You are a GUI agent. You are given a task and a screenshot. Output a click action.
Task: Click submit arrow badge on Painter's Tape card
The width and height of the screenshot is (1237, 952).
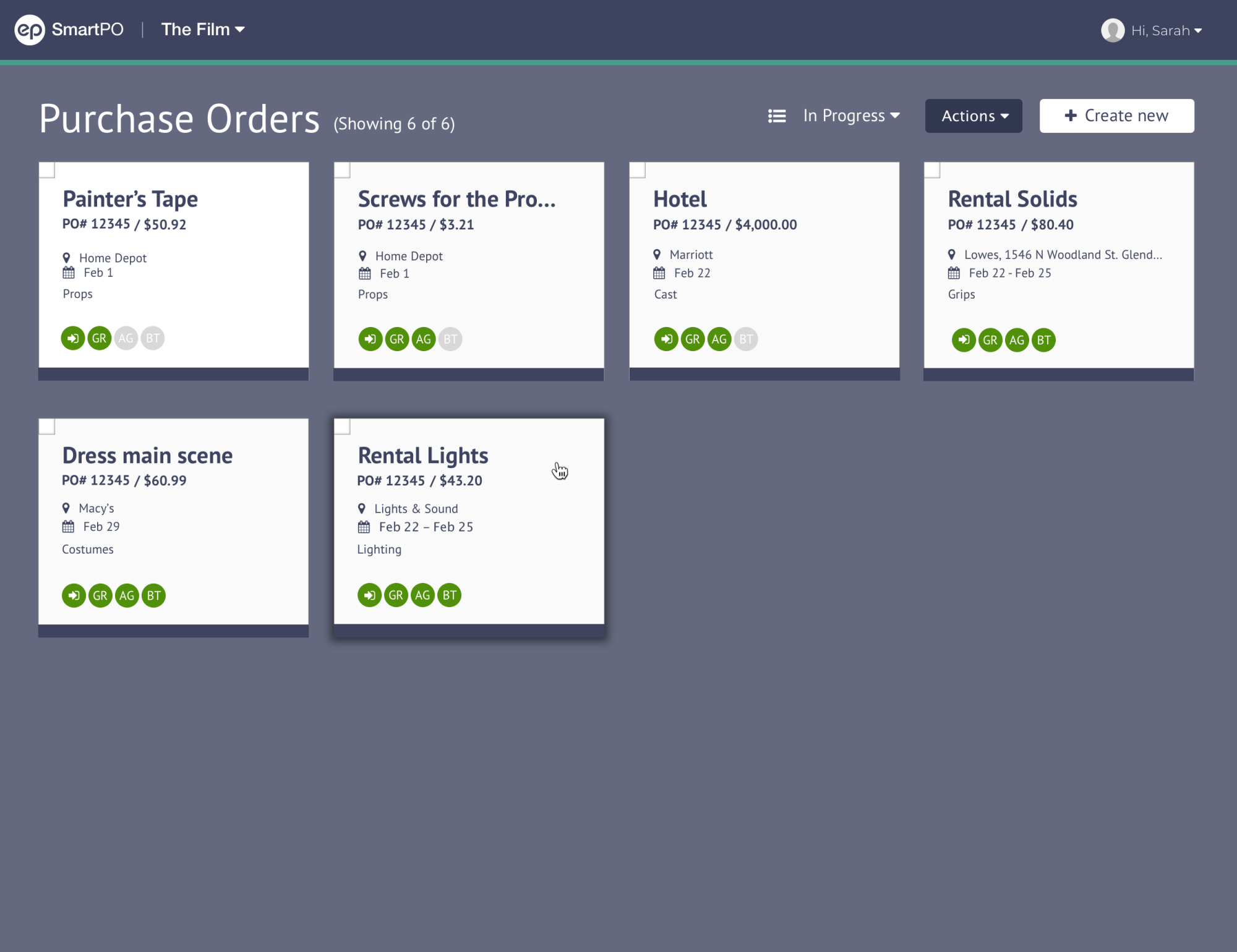tap(73, 338)
